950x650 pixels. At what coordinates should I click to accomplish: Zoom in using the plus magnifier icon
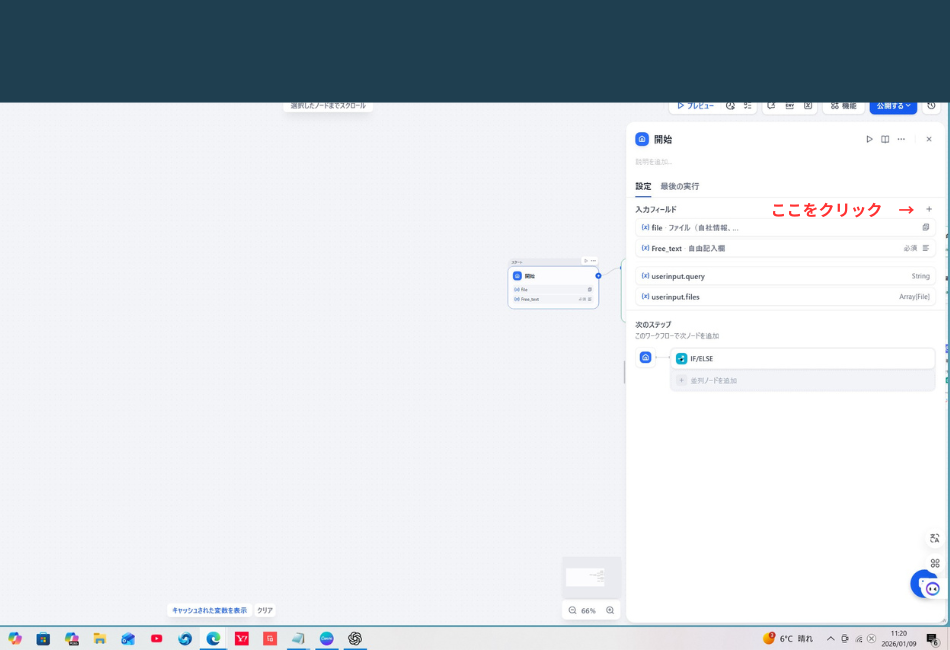[x=609, y=610]
